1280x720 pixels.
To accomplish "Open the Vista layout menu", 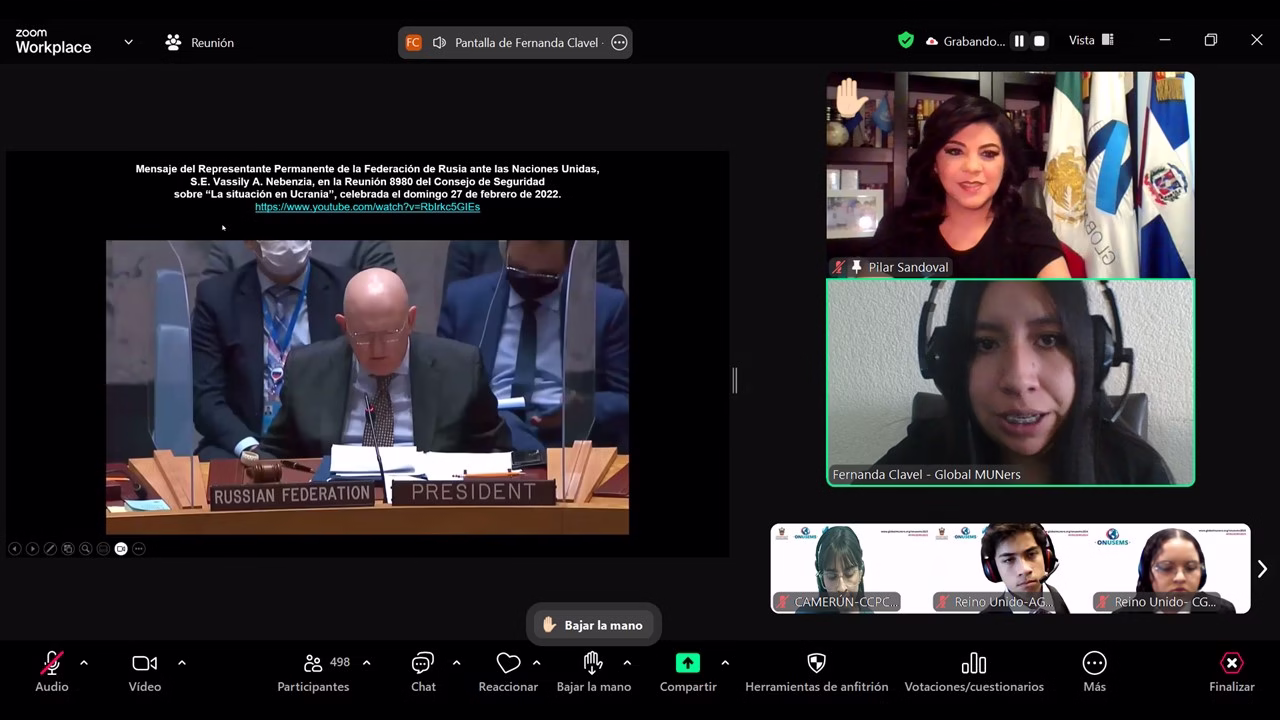I will 1091,41.
